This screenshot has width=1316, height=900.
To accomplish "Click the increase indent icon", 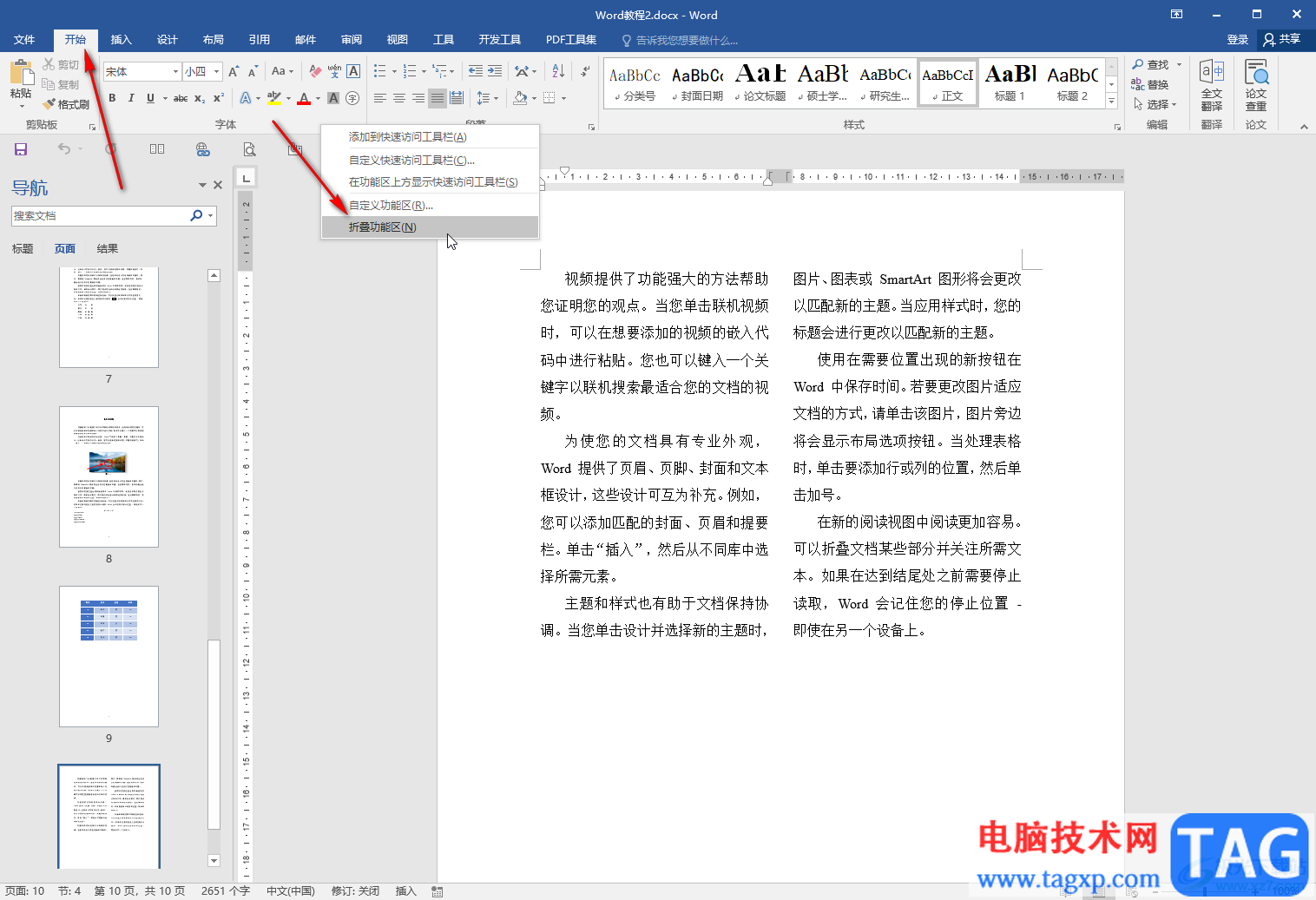I will tap(495, 71).
